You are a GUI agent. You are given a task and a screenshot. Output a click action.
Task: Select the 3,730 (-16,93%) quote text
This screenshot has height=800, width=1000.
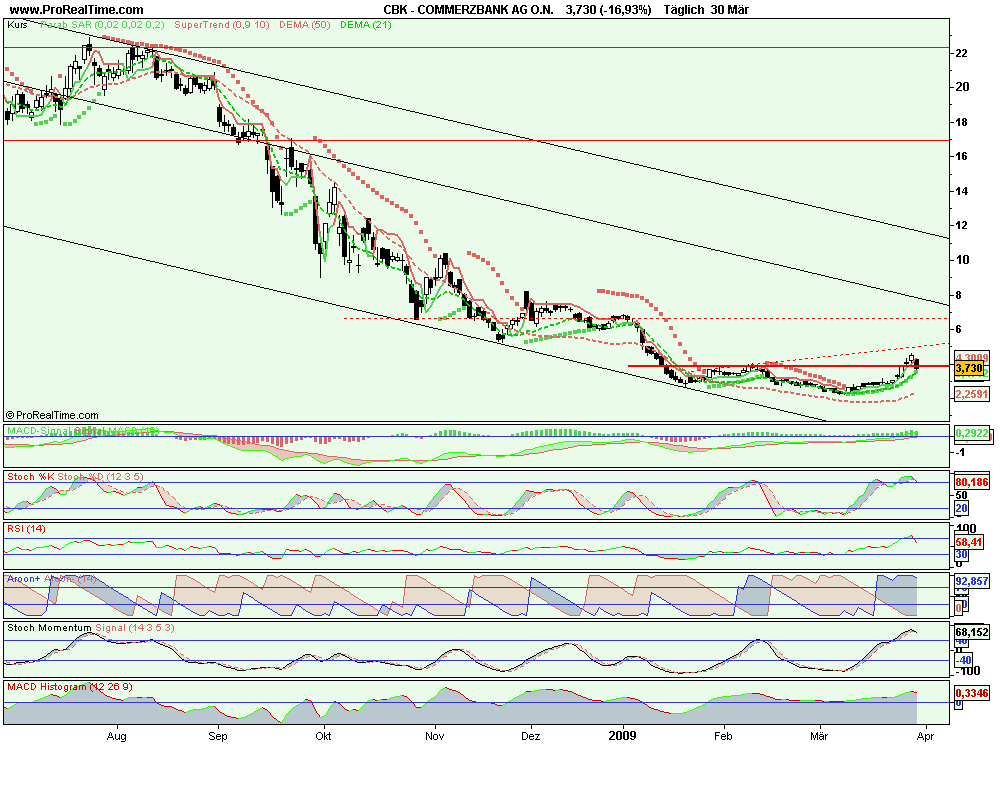tap(608, 10)
